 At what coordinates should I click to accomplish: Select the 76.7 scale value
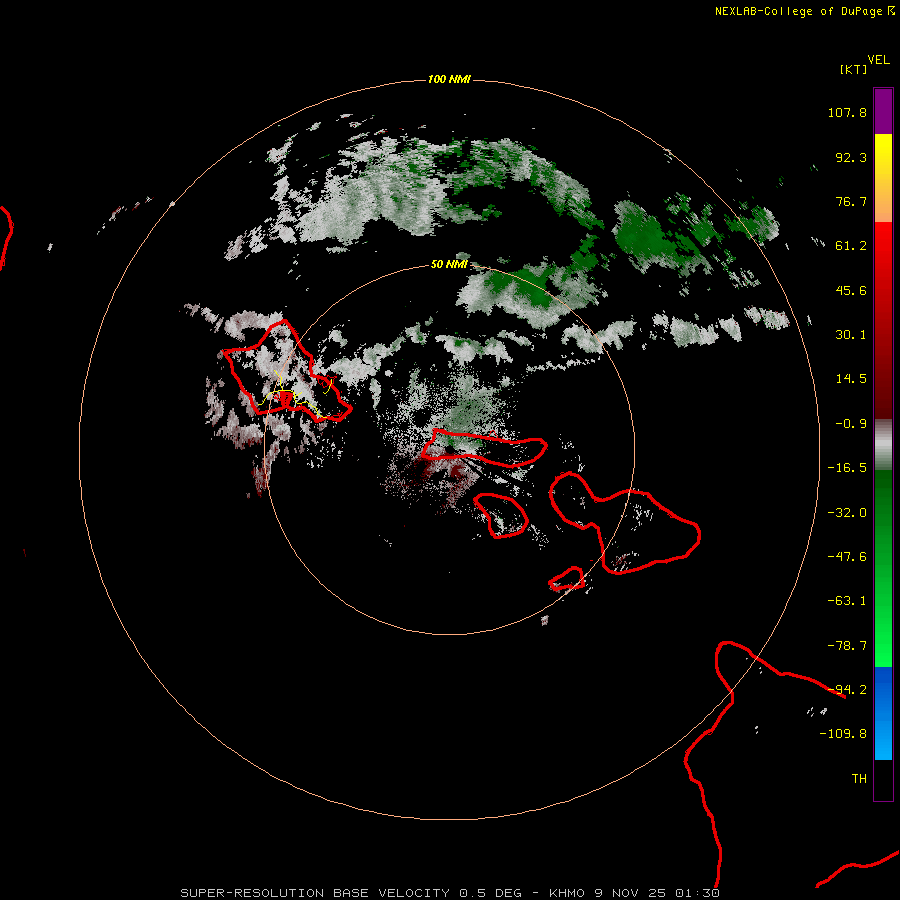click(x=851, y=201)
